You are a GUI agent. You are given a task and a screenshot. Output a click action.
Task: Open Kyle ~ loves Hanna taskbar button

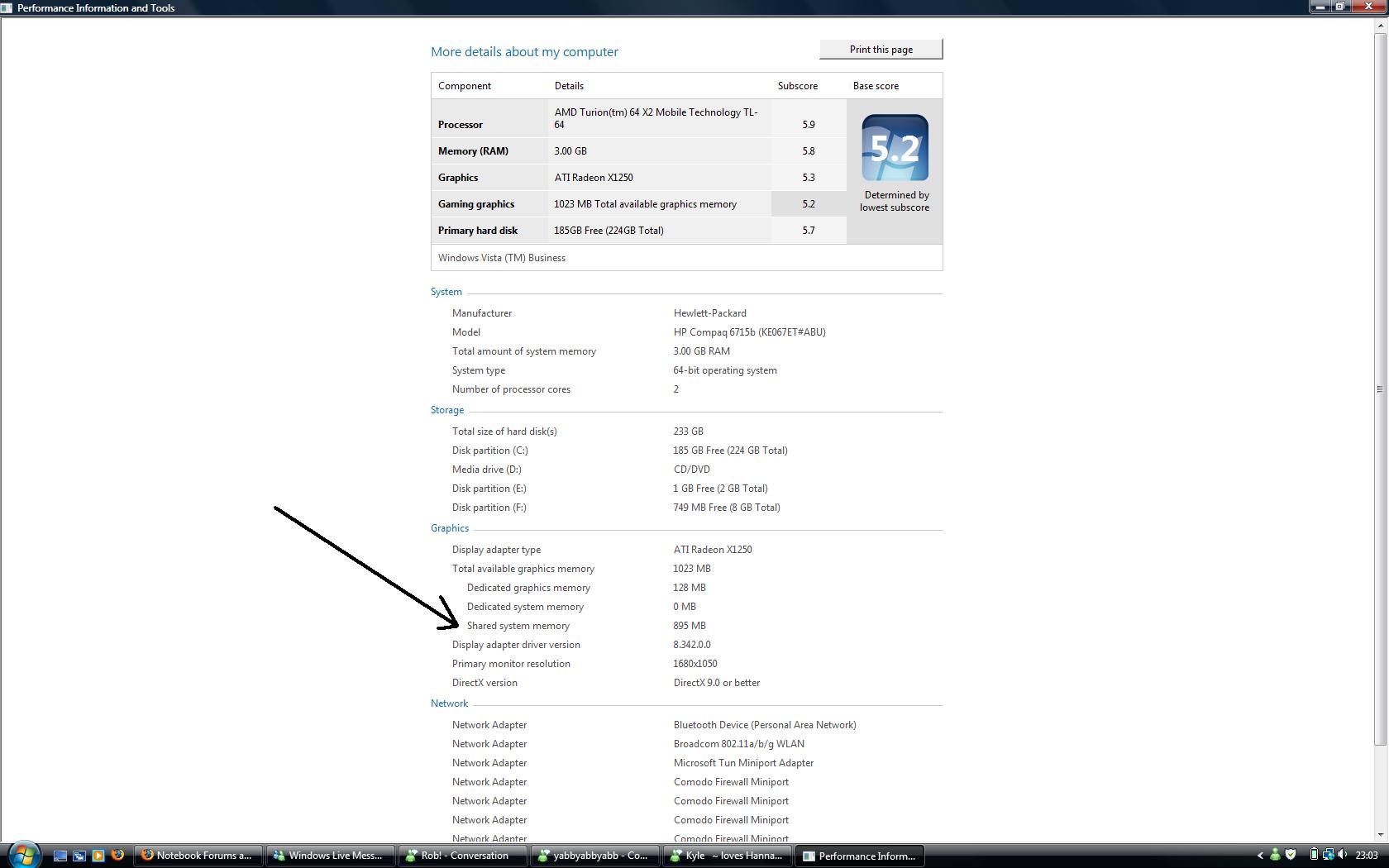[x=728, y=856]
